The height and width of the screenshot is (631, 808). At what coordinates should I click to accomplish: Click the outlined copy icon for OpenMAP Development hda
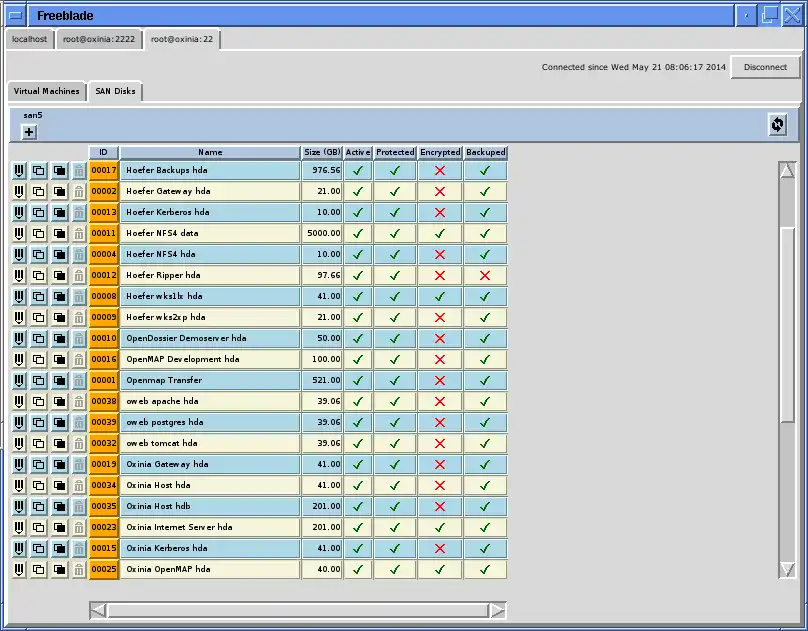(39, 360)
